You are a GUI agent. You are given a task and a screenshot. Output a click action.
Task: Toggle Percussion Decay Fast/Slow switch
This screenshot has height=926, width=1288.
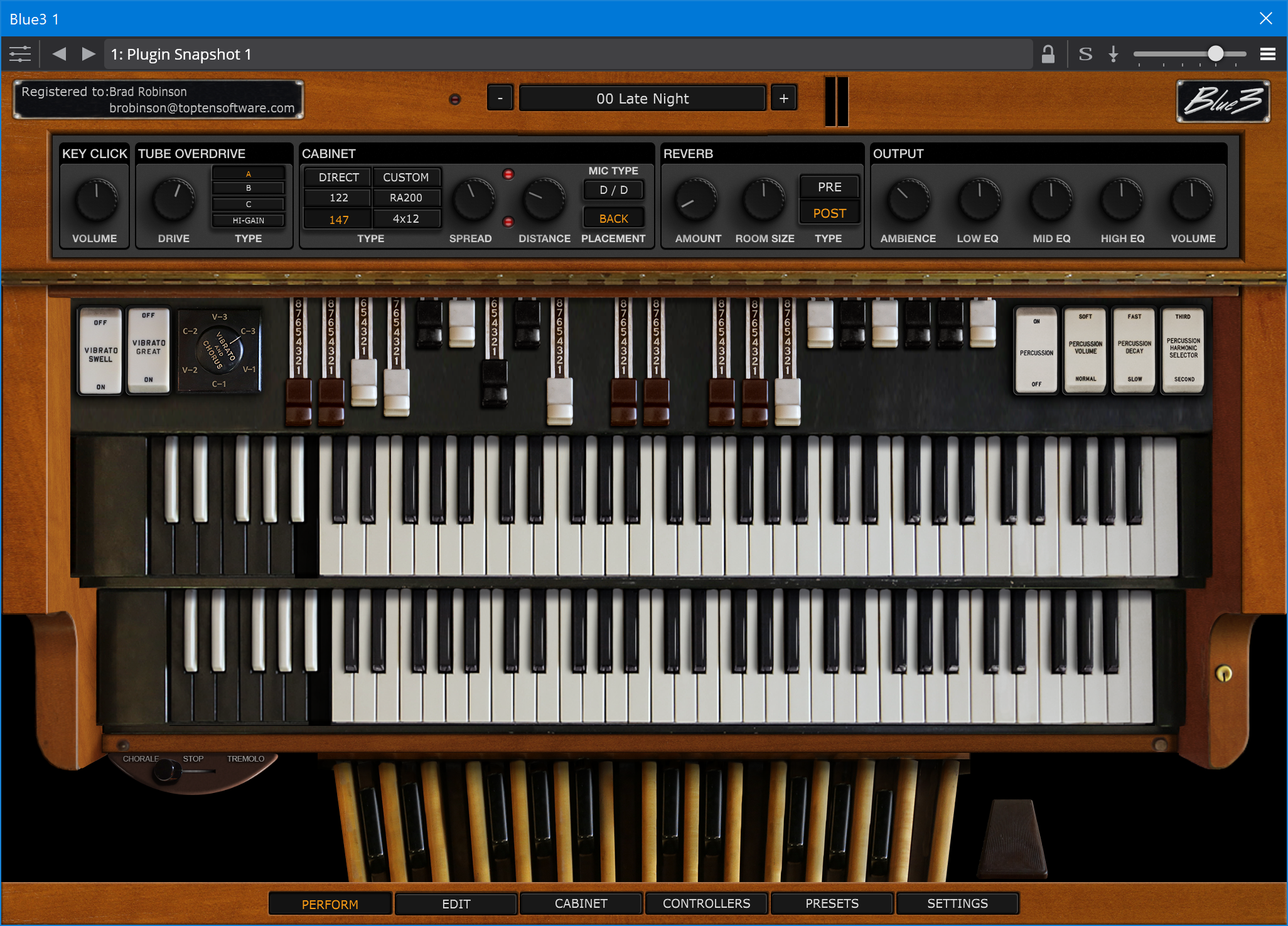(x=1134, y=351)
